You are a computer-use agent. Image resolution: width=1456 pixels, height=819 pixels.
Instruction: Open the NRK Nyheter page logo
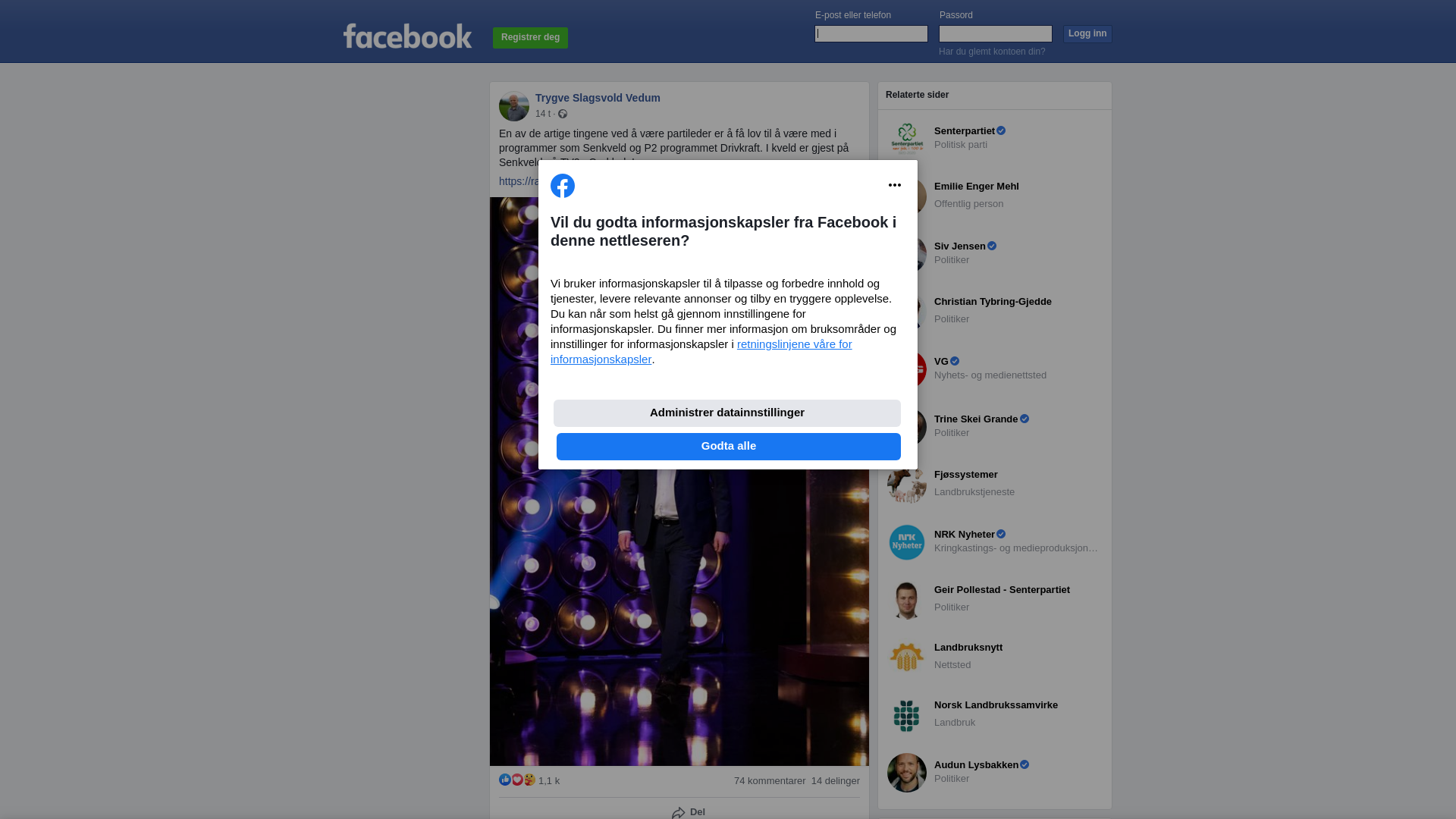point(907,542)
